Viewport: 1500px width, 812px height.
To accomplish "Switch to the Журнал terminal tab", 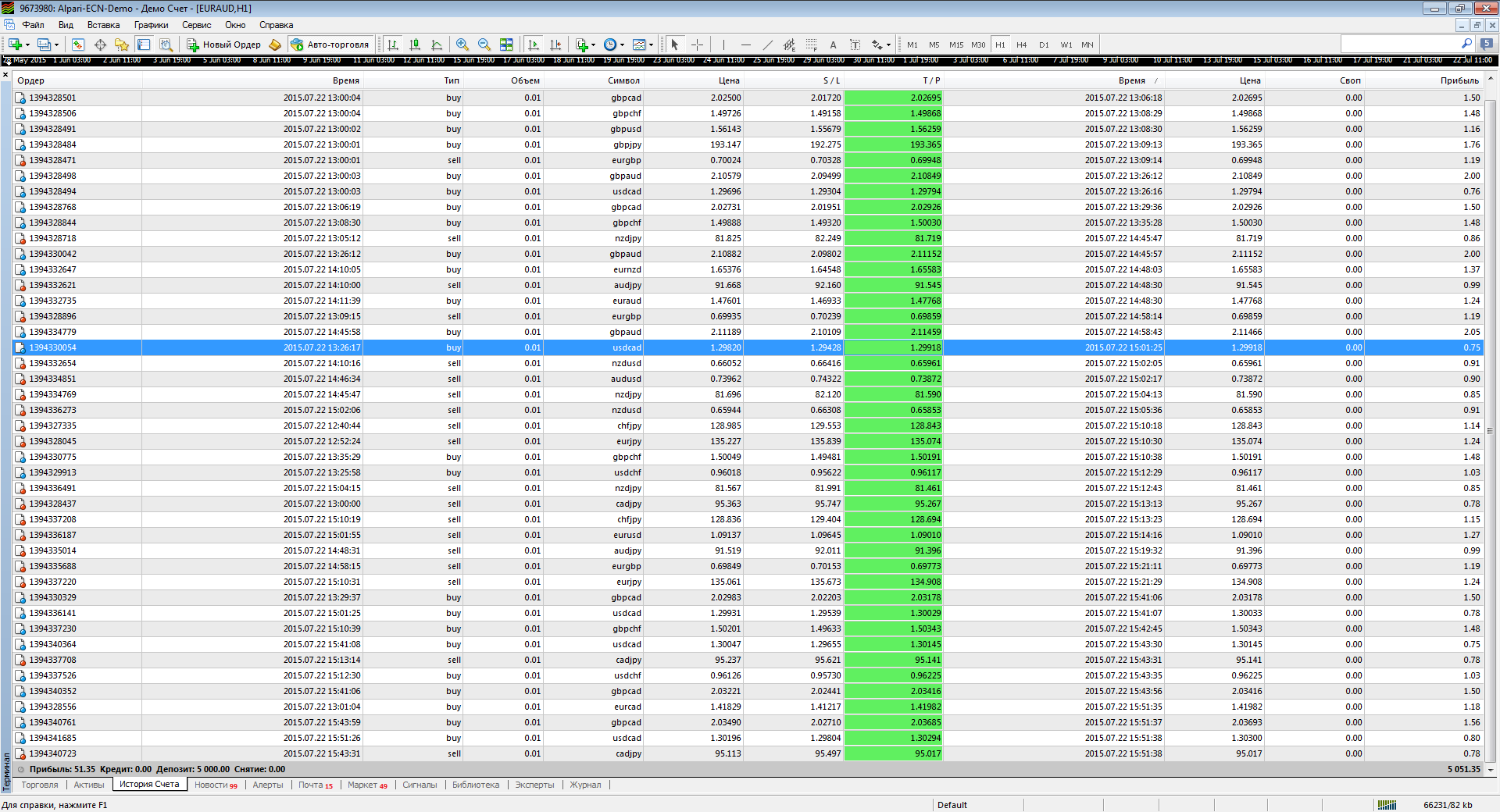I will (585, 785).
